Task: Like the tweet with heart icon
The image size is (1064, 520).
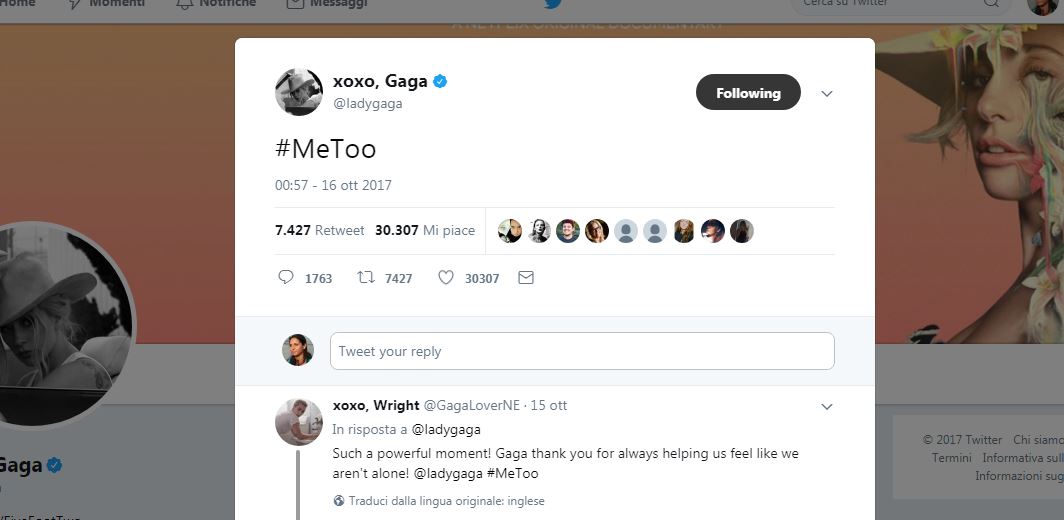Action: pyautogui.click(x=446, y=278)
